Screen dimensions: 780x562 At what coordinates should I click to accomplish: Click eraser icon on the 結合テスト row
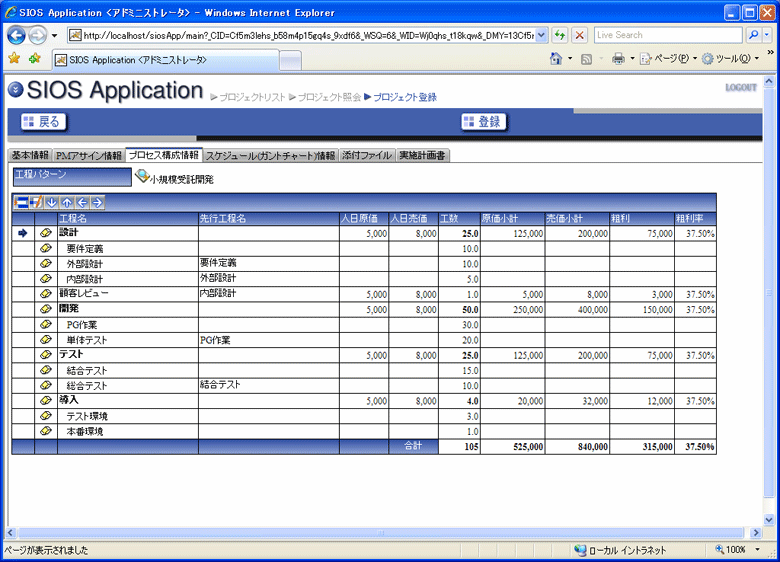coord(46,370)
